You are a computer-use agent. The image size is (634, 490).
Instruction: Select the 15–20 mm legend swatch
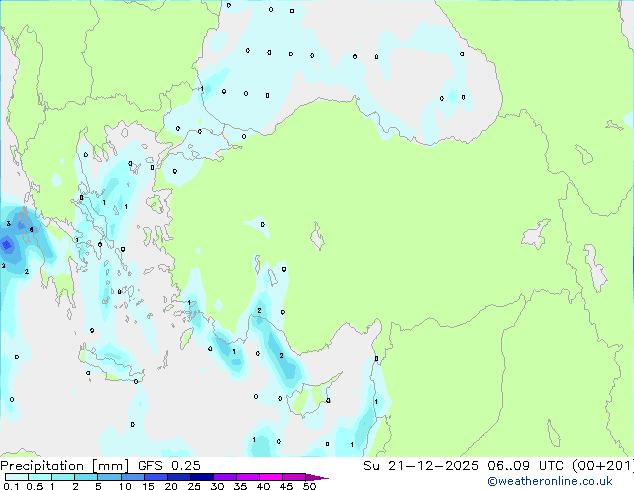[155, 477]
